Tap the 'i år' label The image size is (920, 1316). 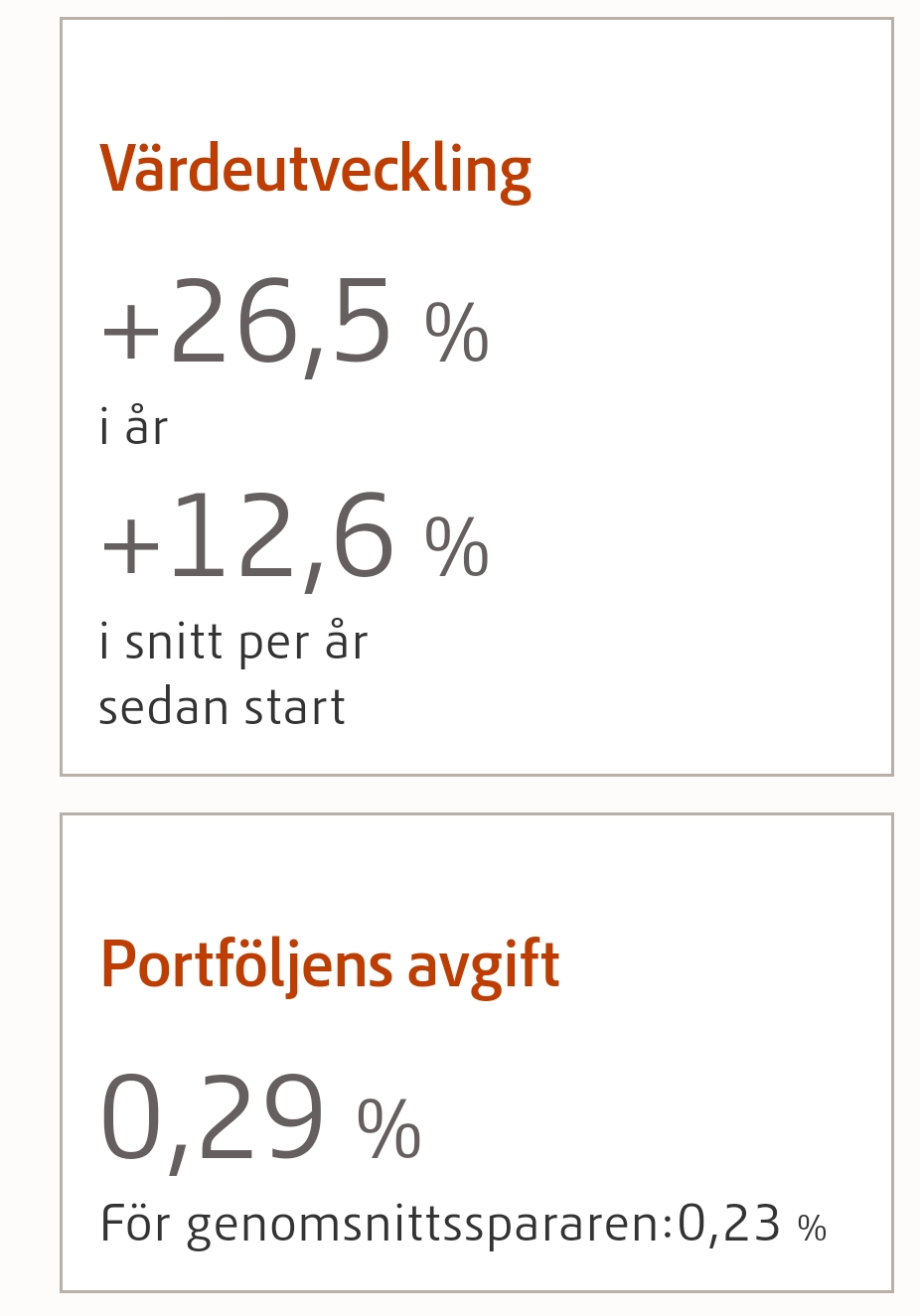tap(133, 427)
